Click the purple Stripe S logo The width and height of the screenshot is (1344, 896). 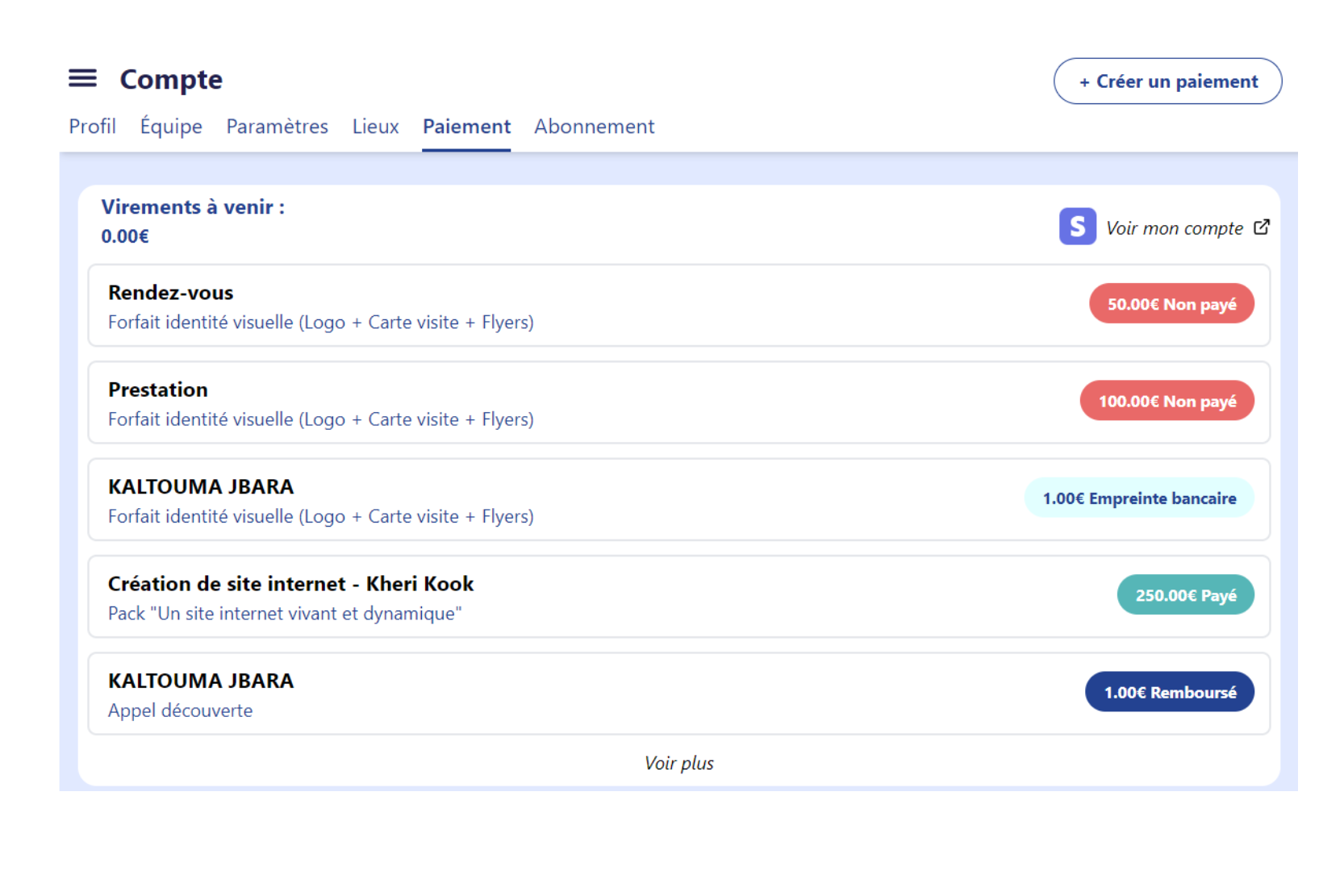pyautogui.click(x=1077, y=227)
